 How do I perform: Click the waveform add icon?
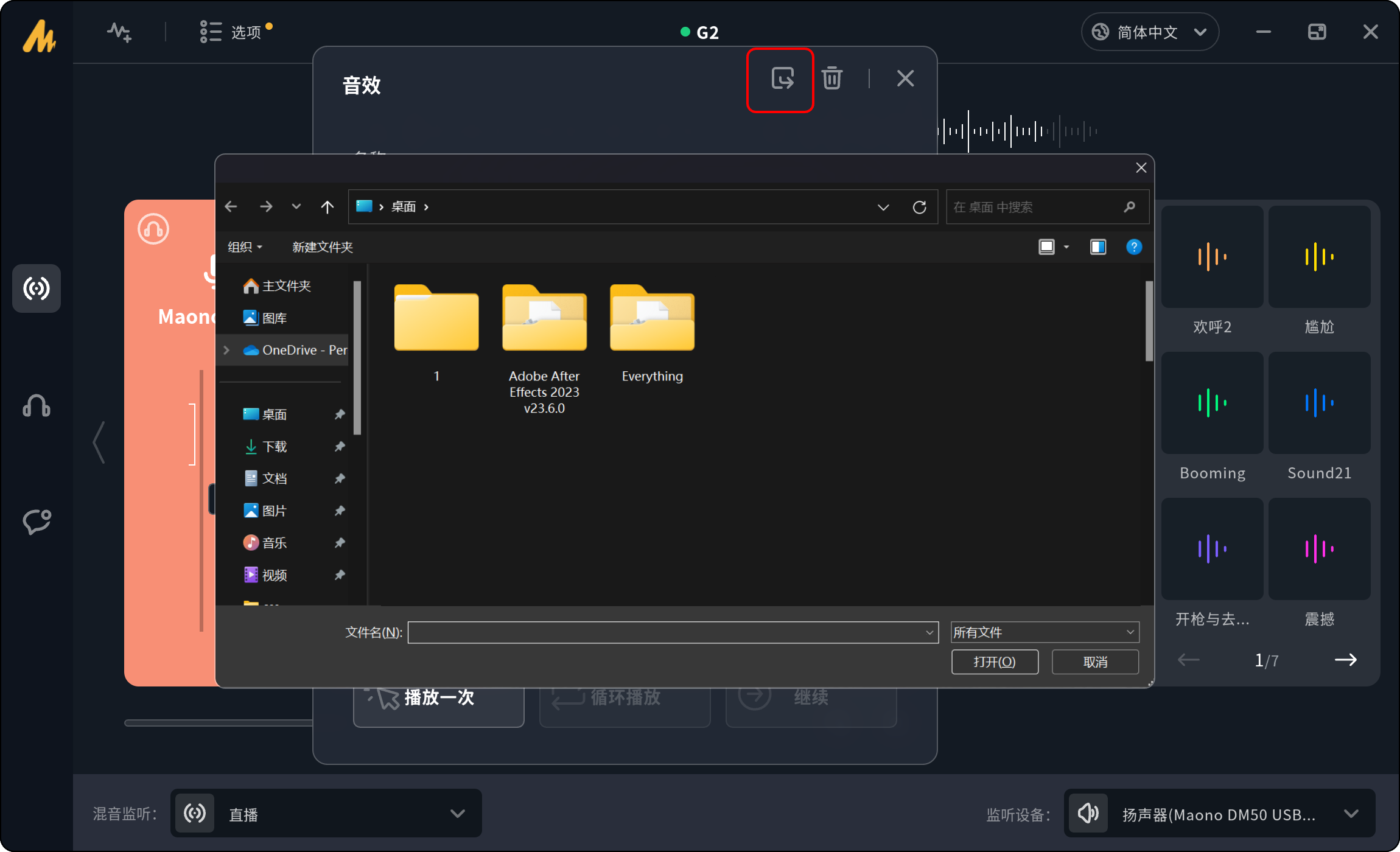[119, 32]
